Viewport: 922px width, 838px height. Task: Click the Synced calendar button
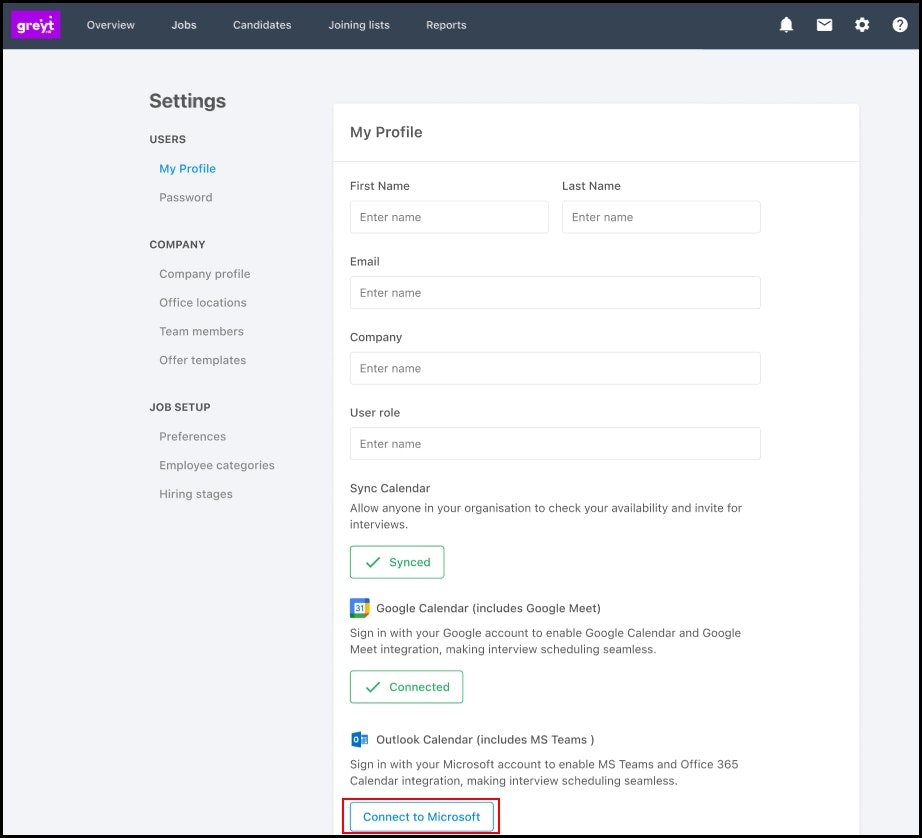(397, 562)
